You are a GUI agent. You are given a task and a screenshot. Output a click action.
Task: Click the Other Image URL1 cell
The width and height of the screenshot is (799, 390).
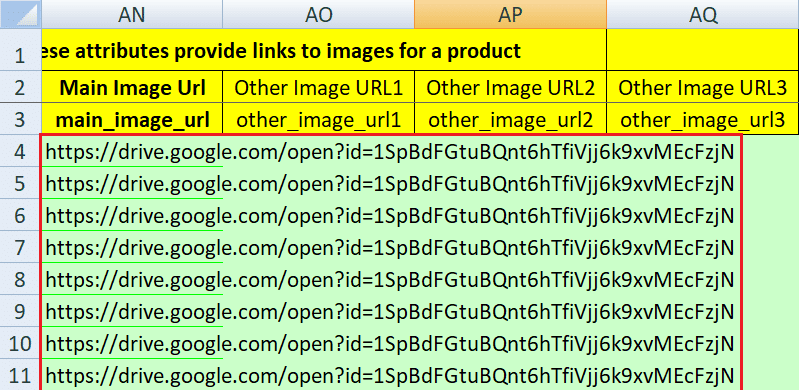318,87
